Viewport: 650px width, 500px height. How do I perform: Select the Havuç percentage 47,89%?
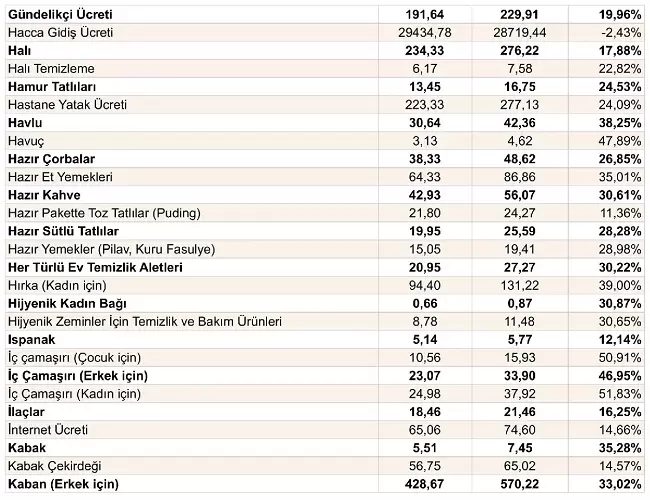pos(620,141)
